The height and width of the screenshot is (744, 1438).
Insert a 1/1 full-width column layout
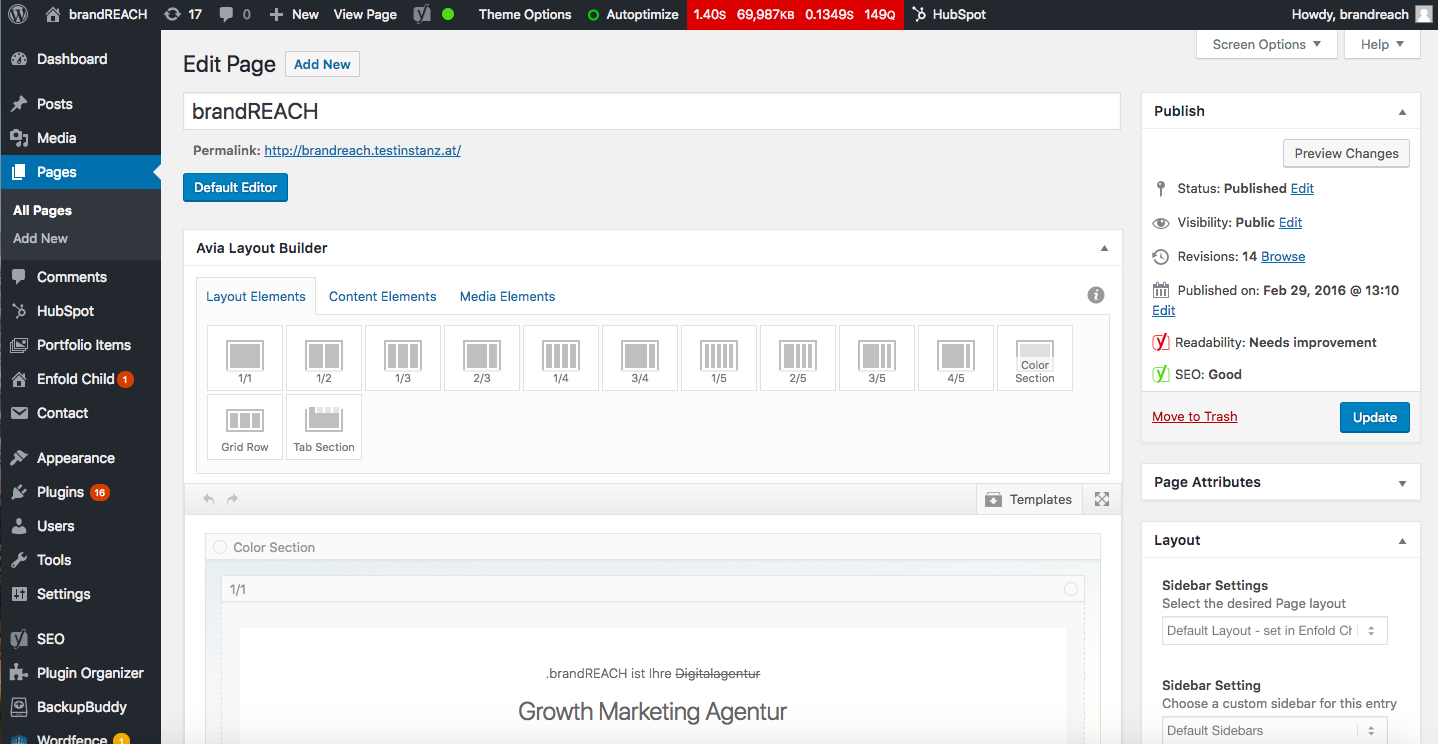point(245,358)
